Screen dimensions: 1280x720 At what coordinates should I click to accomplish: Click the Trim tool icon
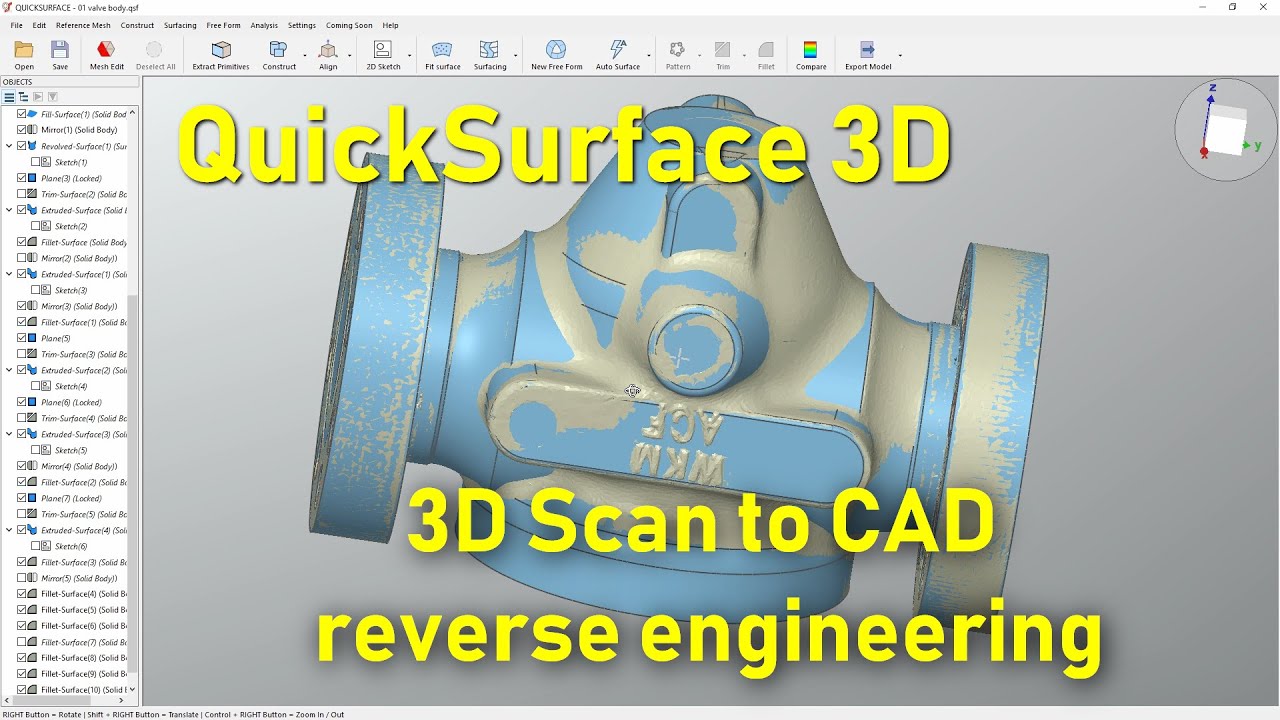pyautogui.click(x=723, y=49)
